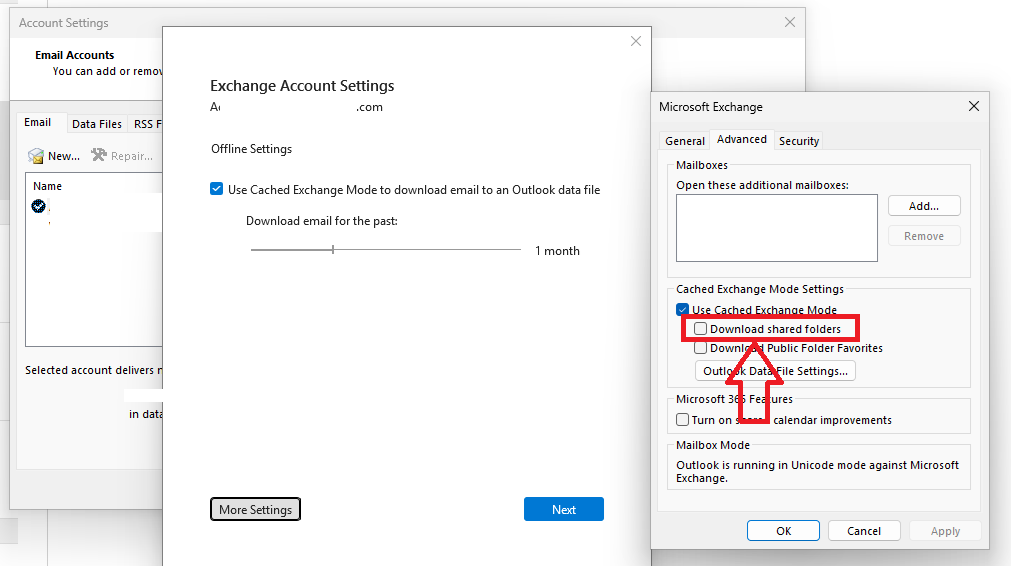Enable Download Public Folder Favorites checkbox
The image size is (1011, 566).
coord(700,348)
